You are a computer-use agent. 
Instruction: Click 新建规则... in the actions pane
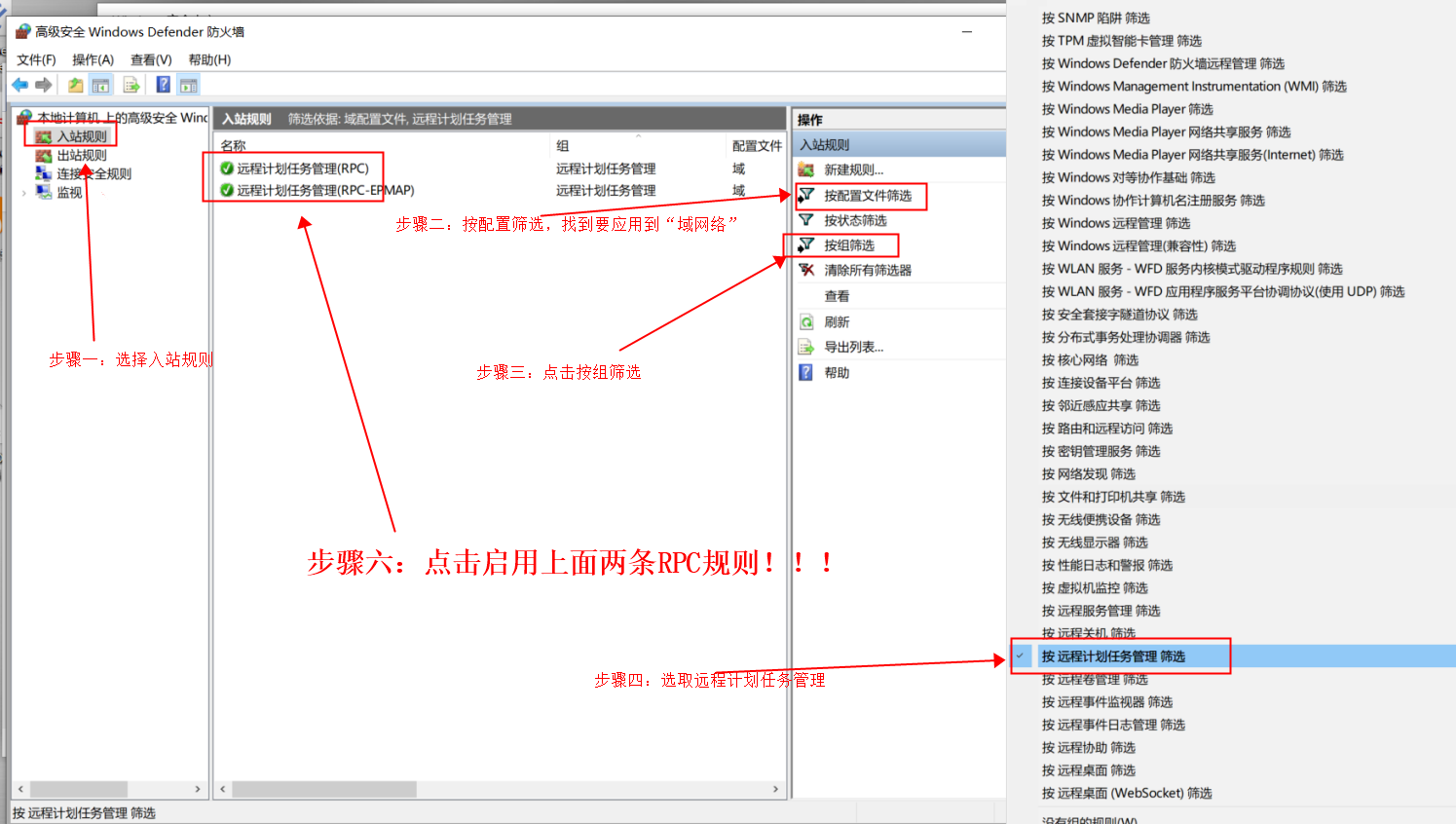click(x=854, y=169)
